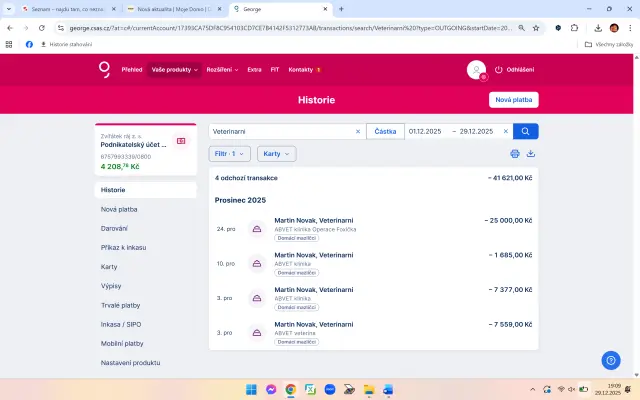The height and width of the screenshot is (400, 640).
Task: Clear the selected date range
Action: pos(506,131)
